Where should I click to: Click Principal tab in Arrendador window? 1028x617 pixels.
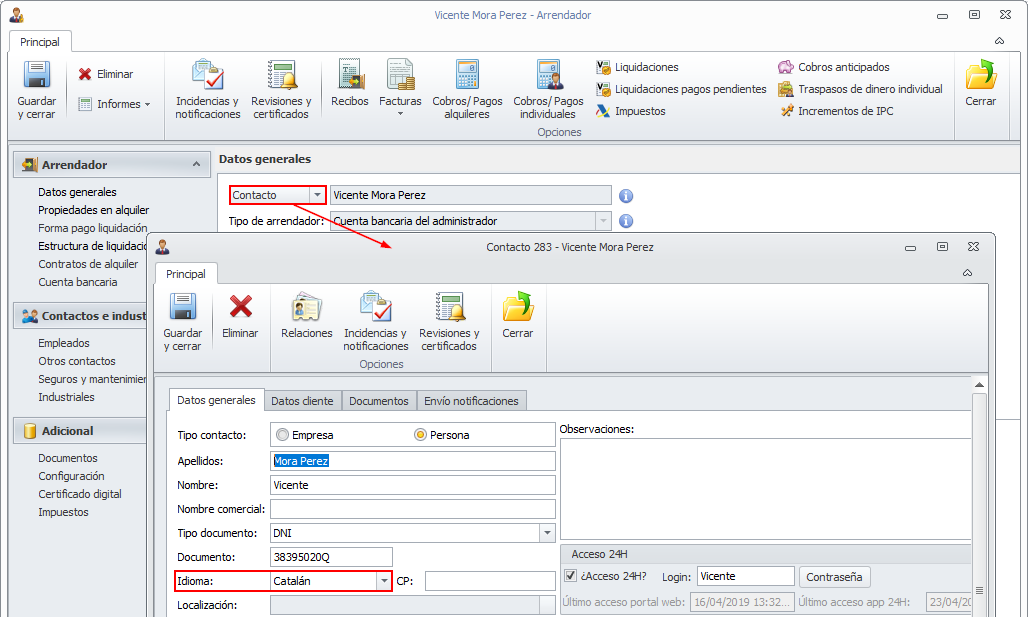tap(39, 42)
